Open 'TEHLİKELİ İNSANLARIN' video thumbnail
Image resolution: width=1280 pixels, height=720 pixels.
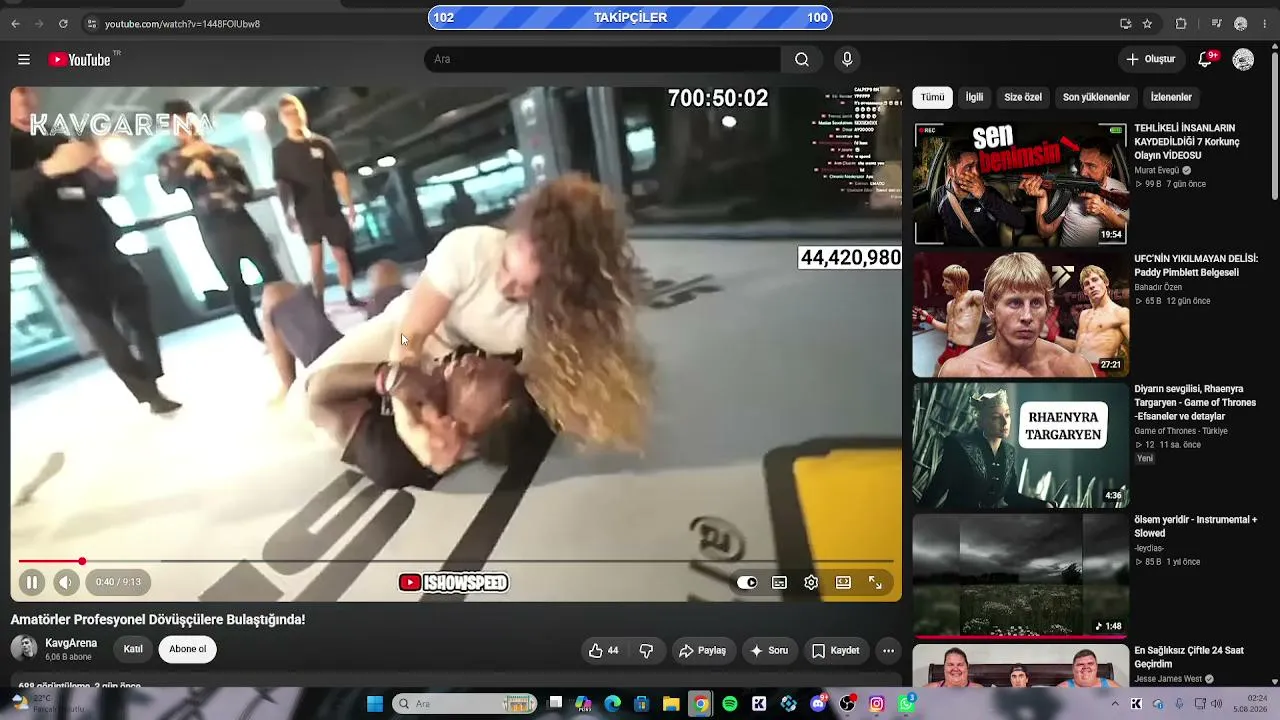(x=1020, y=184)
